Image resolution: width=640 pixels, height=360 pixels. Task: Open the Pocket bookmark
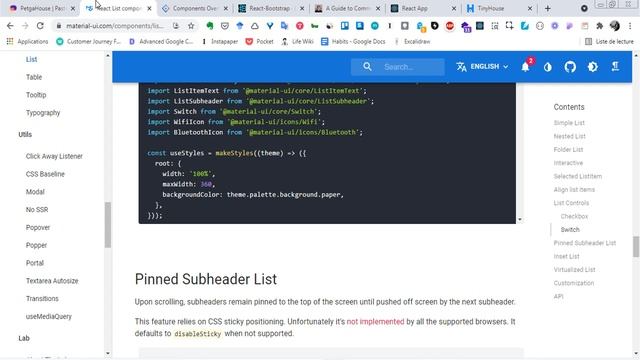coord(260,41)
